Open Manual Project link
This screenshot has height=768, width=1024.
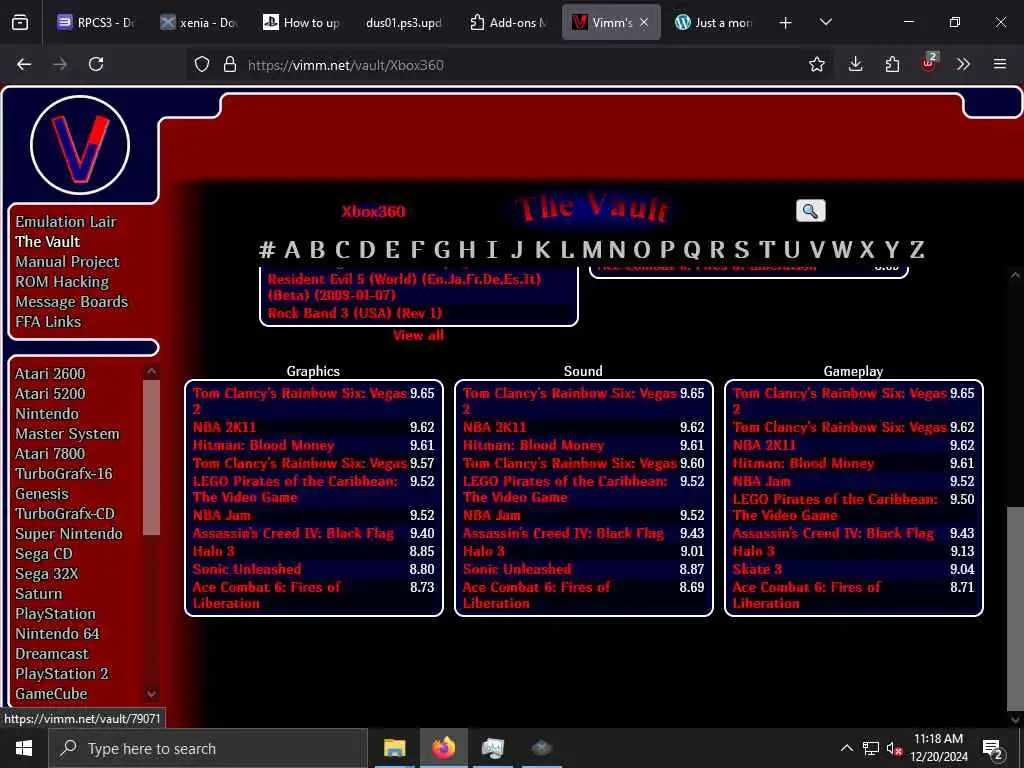[67, 262]
